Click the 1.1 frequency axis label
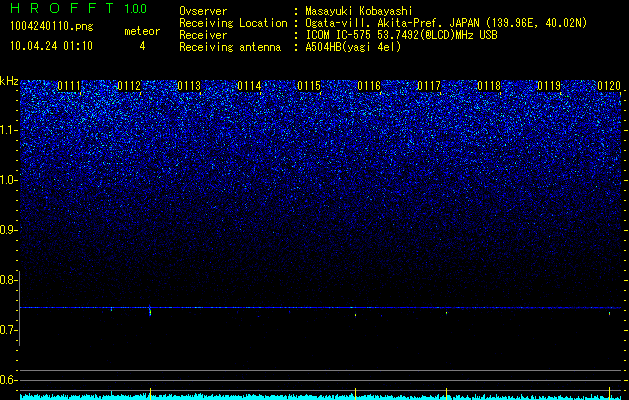Screen dimensions: 629x400 [8, 130]
